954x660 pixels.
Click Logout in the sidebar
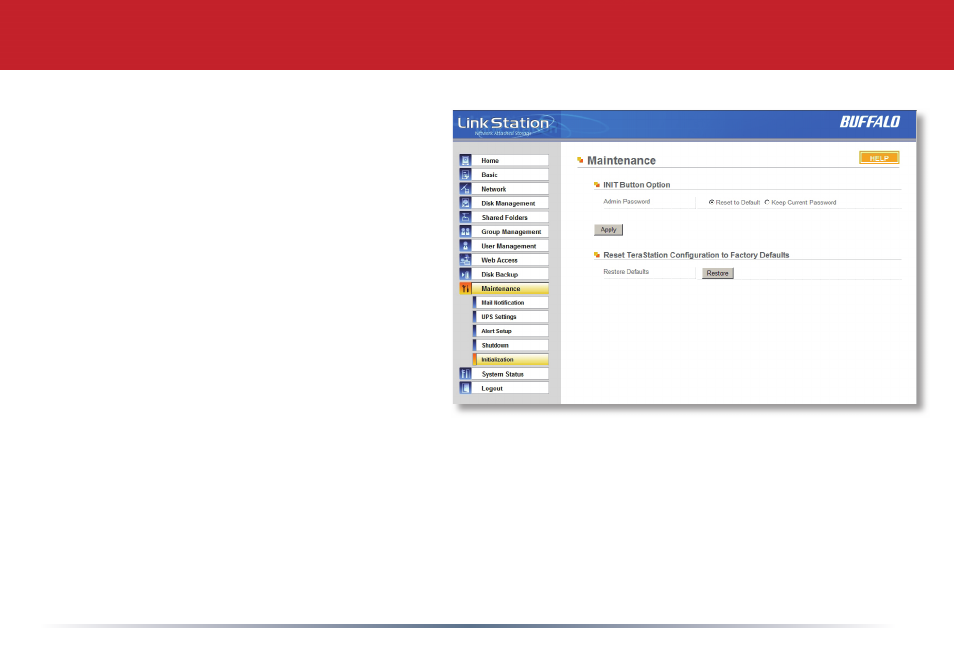[x=510, y=388]
